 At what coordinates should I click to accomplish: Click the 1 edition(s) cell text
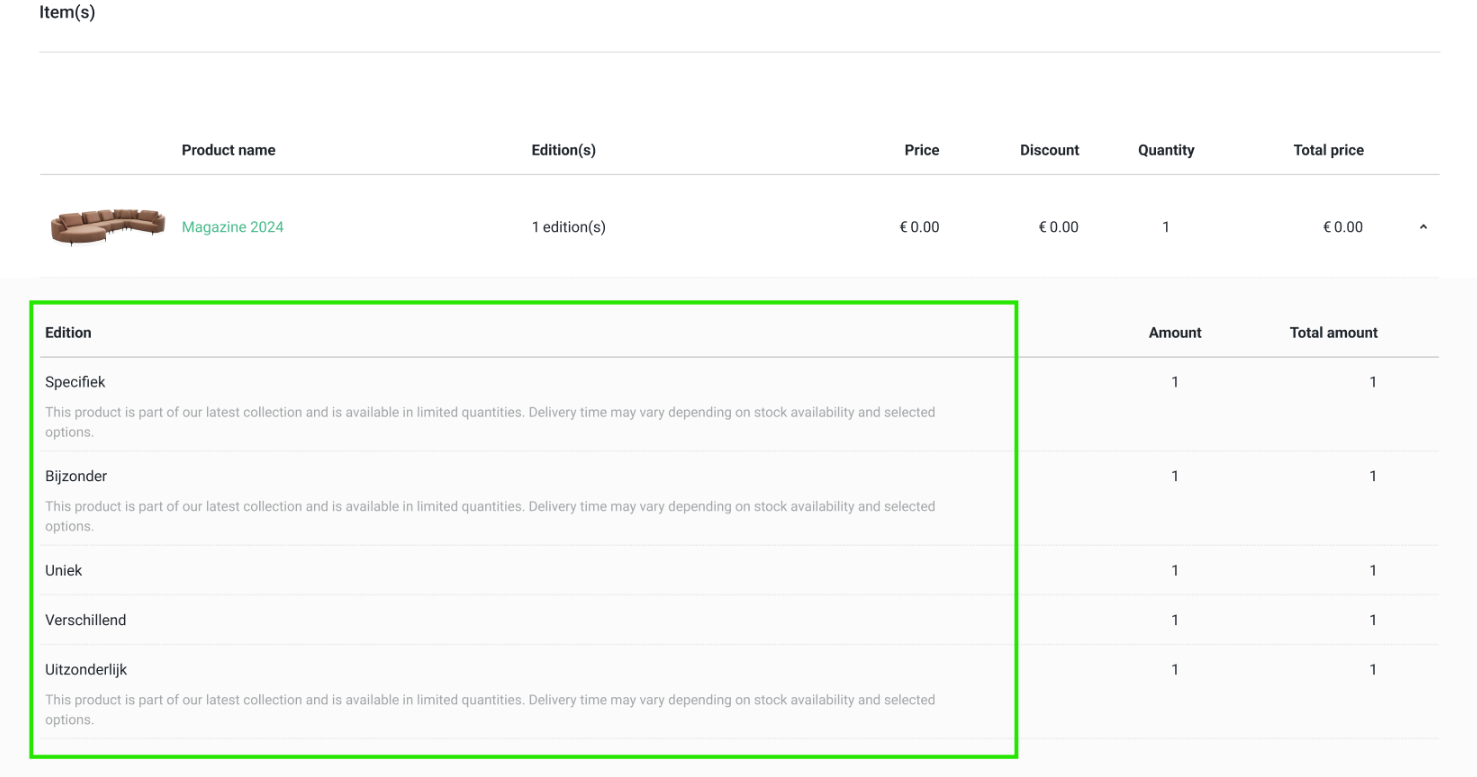tap(568, 227)
